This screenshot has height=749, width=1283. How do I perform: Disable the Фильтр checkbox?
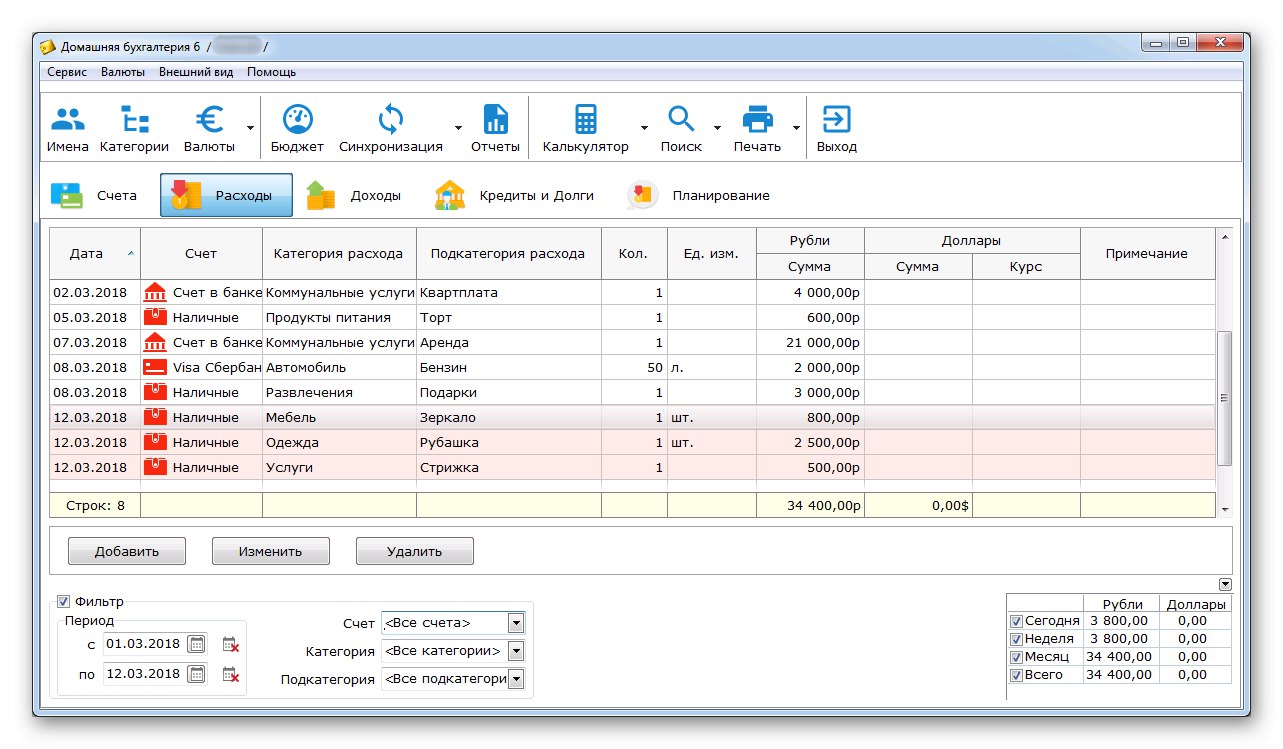[64, 602]
